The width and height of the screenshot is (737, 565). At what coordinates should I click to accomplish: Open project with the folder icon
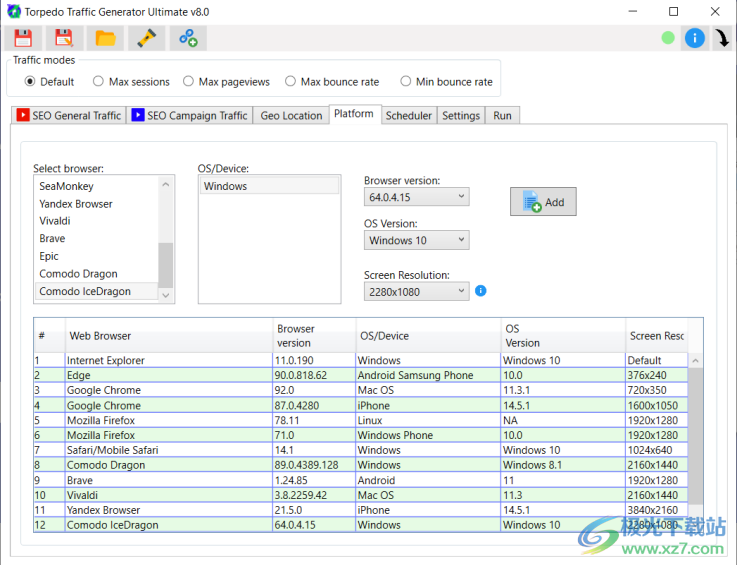point(105,38)
